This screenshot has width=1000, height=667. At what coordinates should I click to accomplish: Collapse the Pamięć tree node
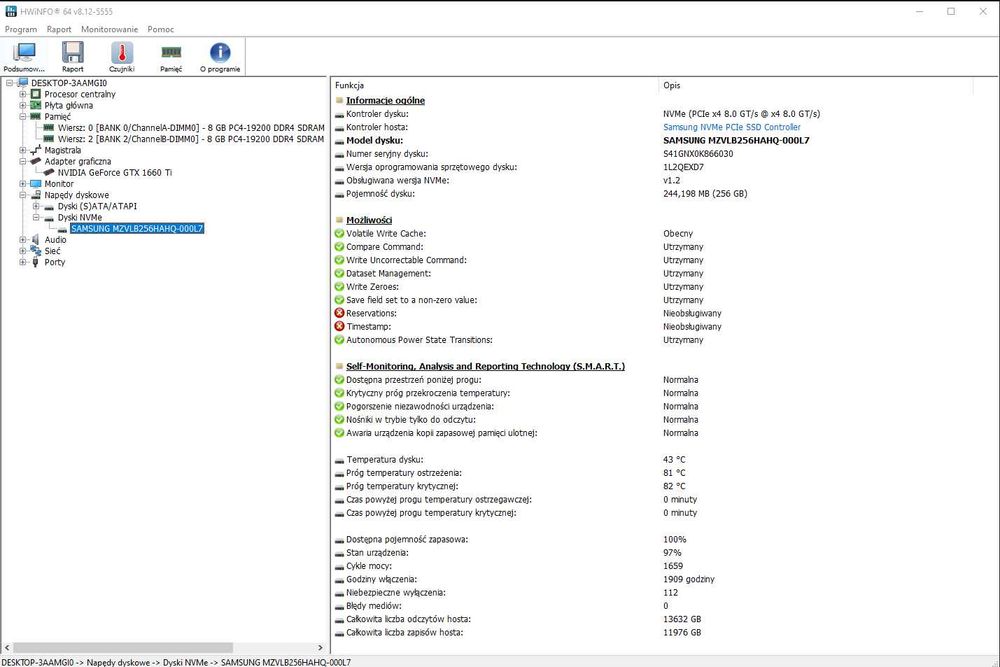[23, 117]
